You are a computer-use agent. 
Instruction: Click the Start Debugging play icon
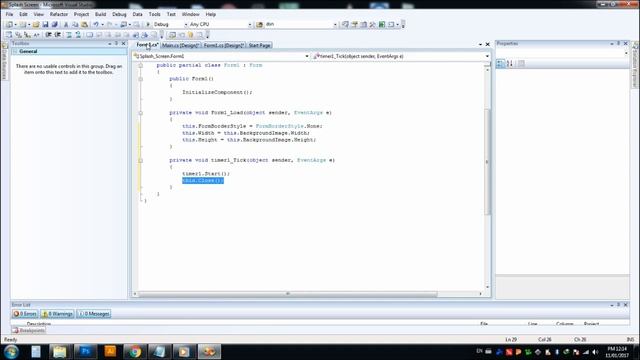(x=148, y=24)
